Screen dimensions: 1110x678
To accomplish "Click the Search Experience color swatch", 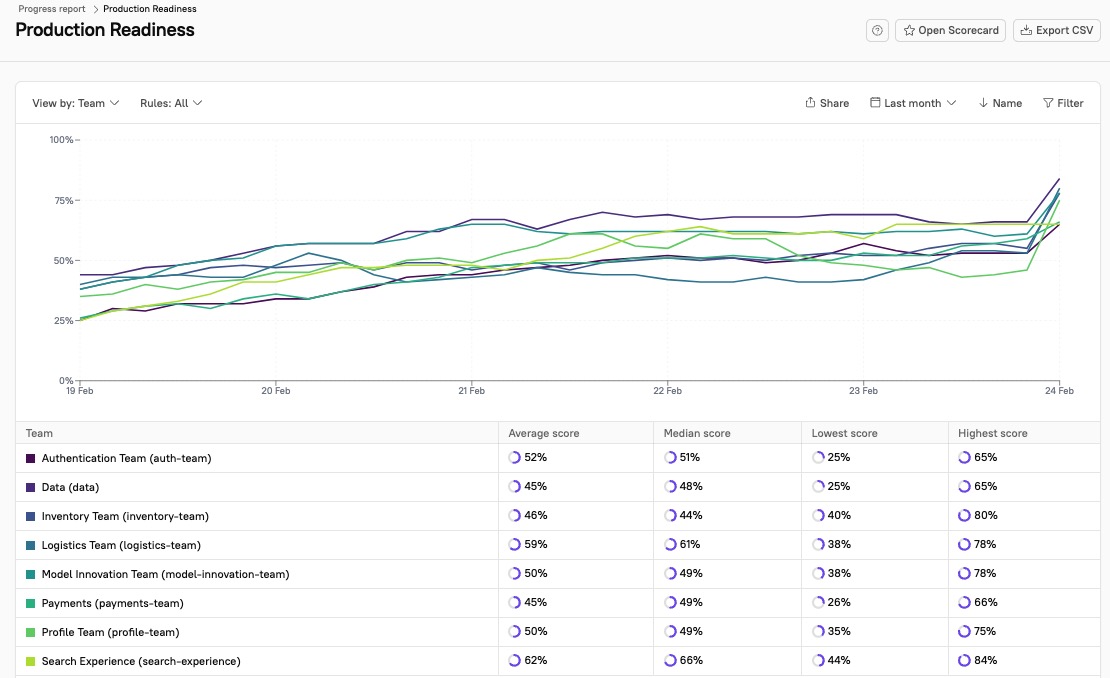I will [30, 662].
